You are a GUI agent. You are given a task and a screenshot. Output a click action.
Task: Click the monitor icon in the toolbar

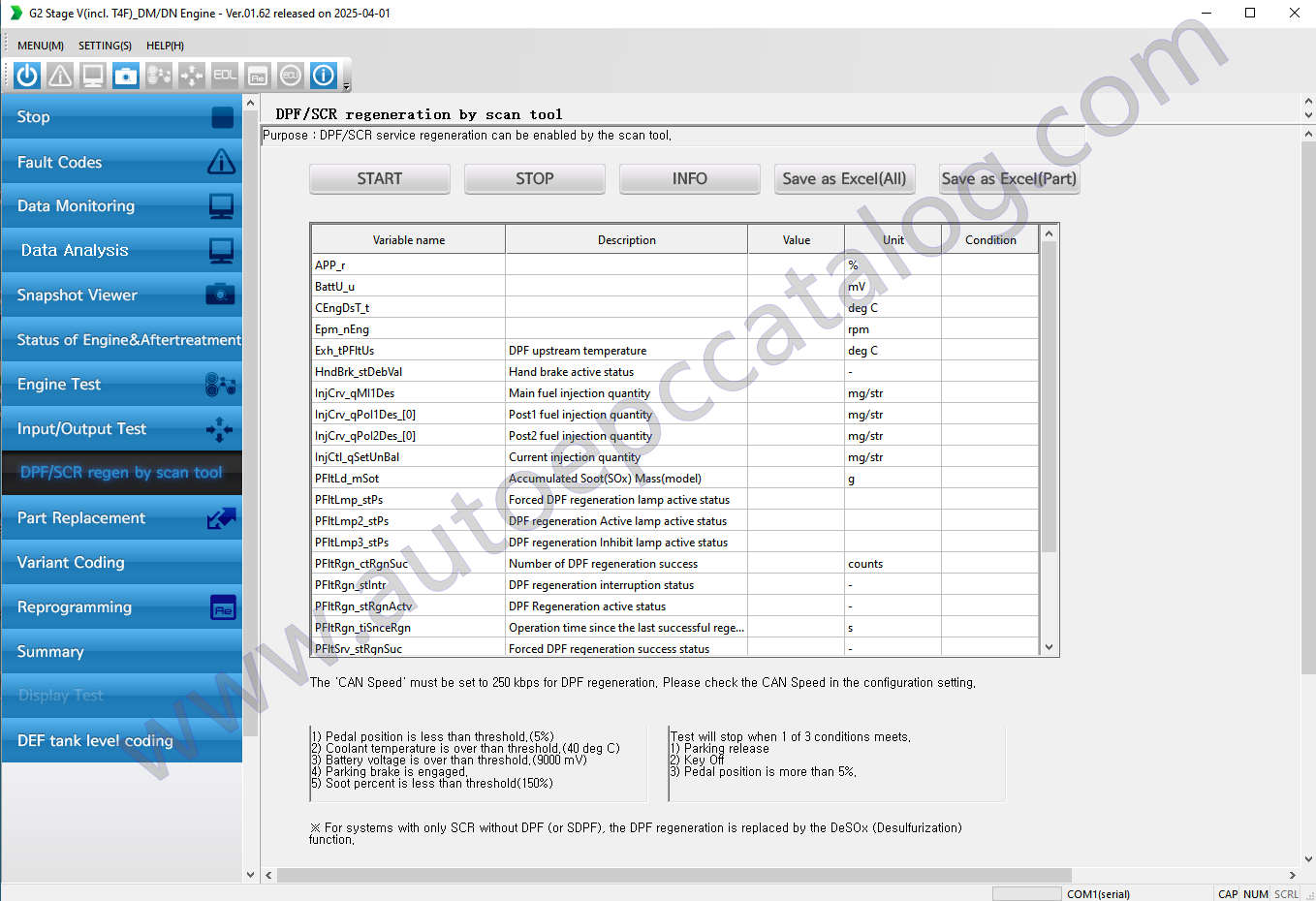pos(93,76)
